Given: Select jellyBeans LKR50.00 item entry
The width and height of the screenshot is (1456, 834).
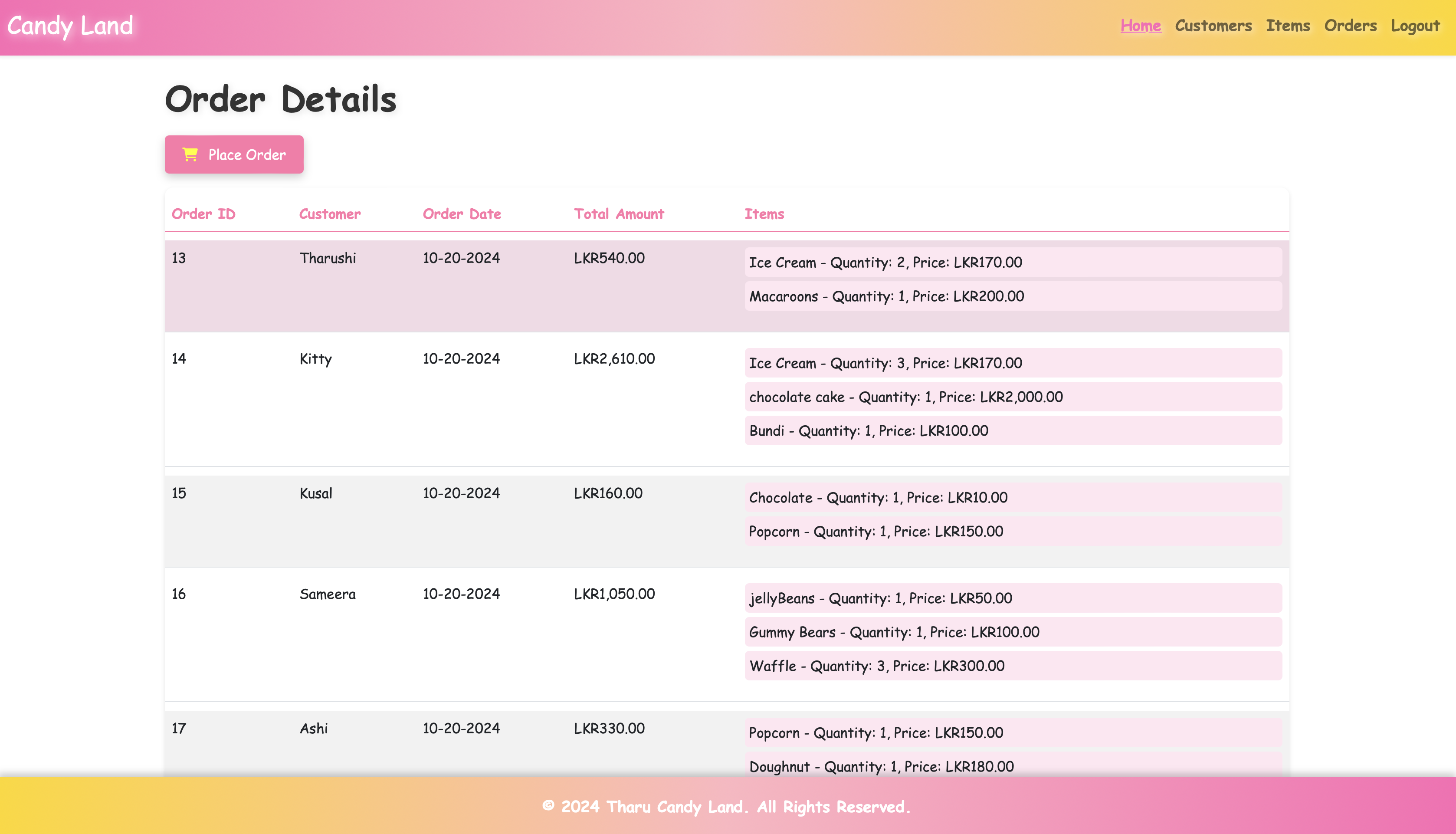Looking at the screenshot, I should pyautogui.click(x=1013, y=598).
